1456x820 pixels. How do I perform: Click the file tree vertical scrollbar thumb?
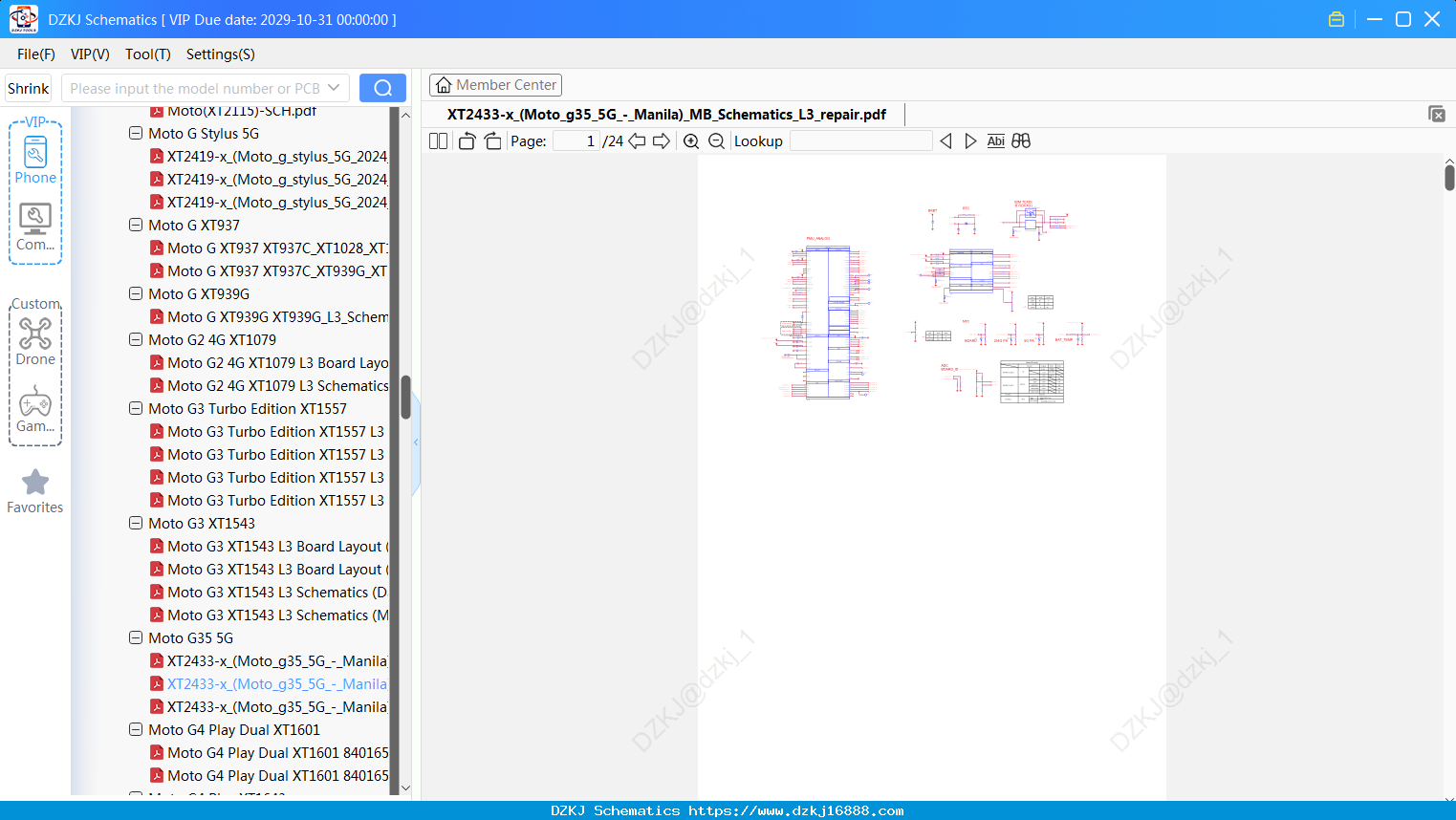coord(405,397)
